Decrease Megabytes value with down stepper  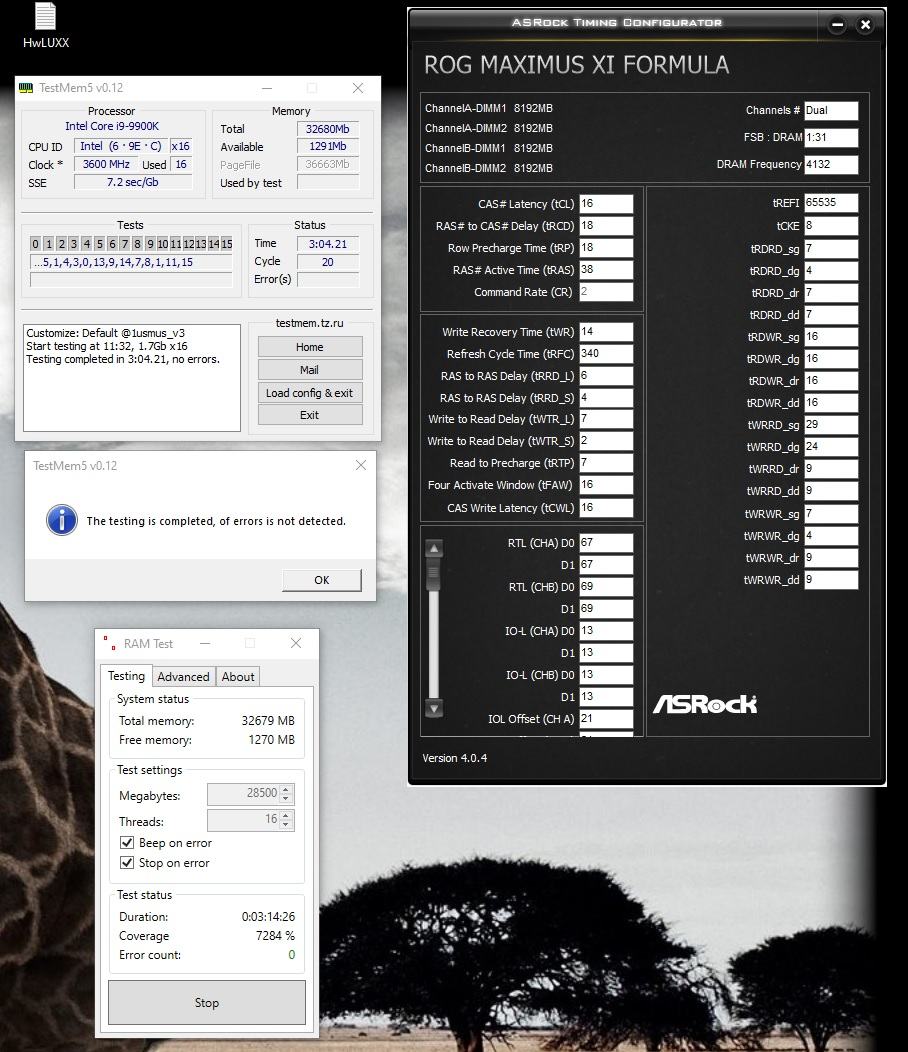click(x=287, y=798)
